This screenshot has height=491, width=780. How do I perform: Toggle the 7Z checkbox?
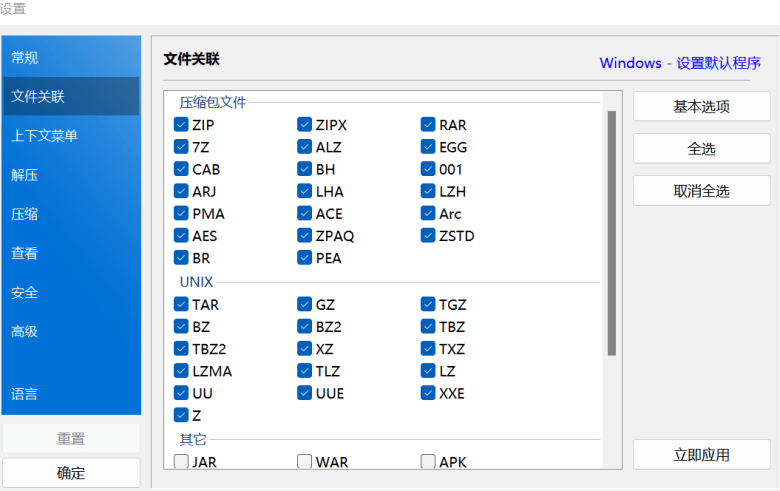pyautogui.click(x=181, y=147)
